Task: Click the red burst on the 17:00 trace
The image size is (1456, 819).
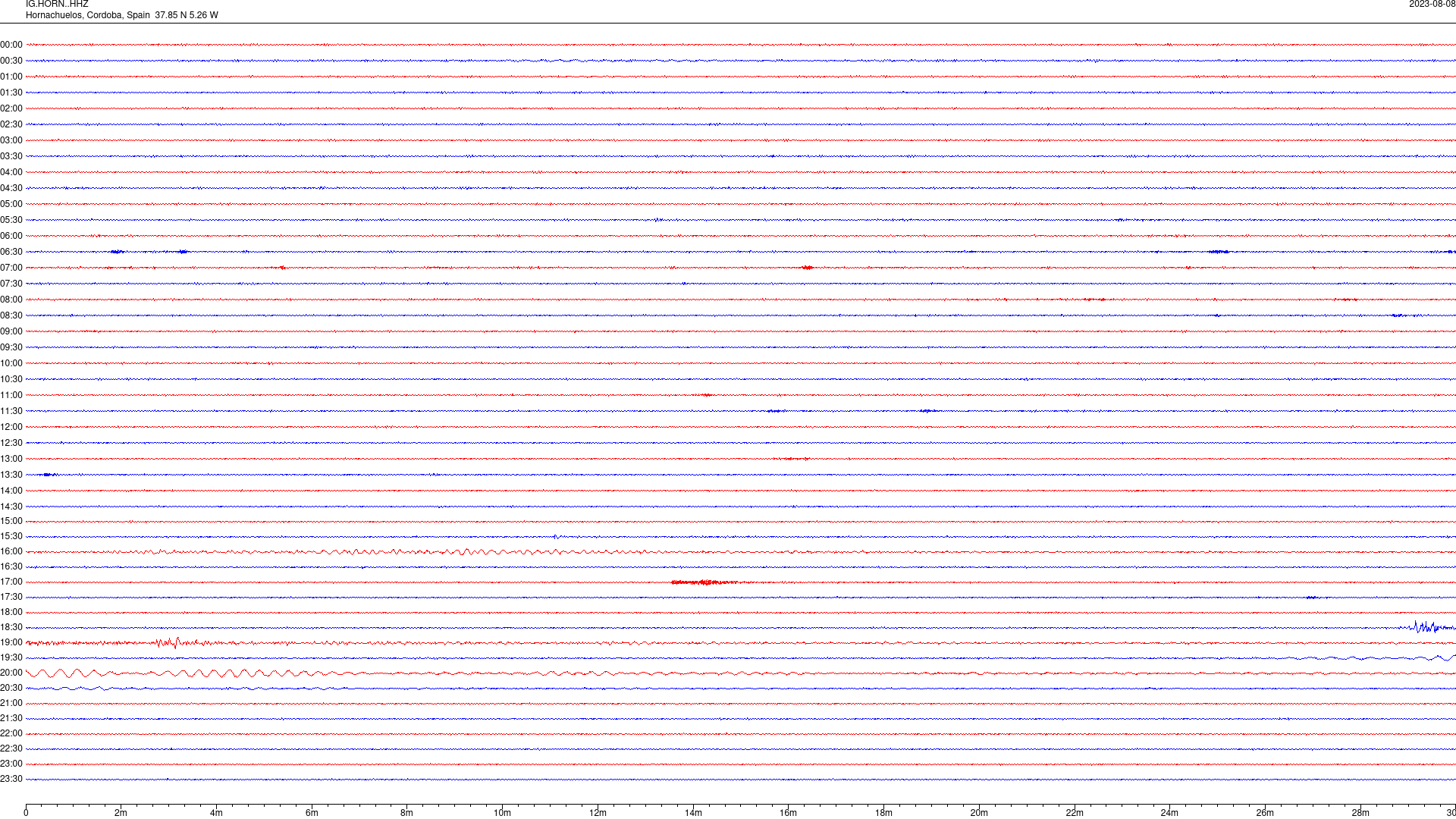Action: pyautogui.click(x=704, y=582)
